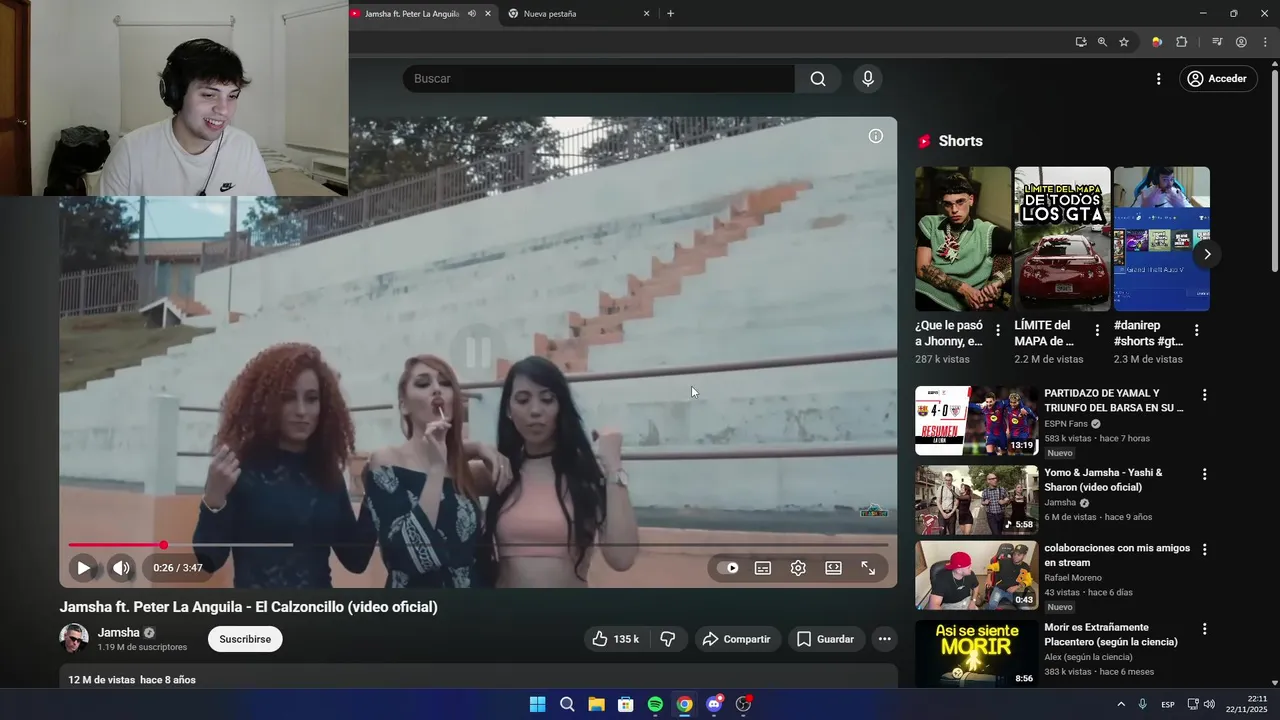The height and width of the screenshot is (720, 1280).
Task: Open options for Morir es Extrañamente Placentero
Action: tap(1204, 629)
